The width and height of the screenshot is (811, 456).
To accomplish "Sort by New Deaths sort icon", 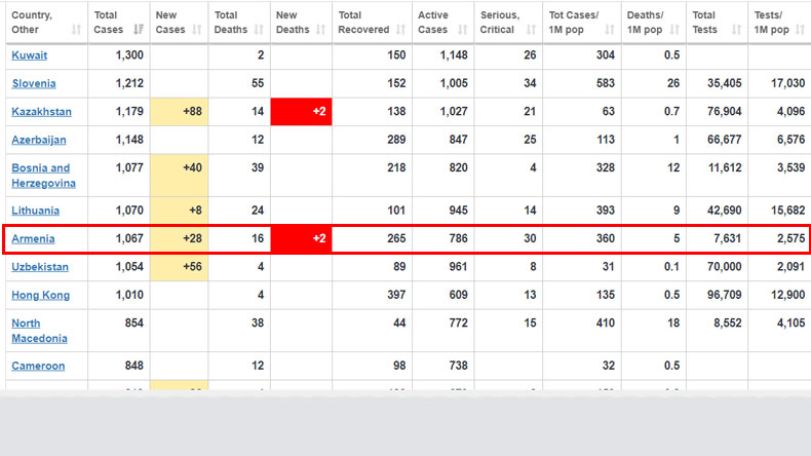I will pyautogui.click(x=321, y=29).
